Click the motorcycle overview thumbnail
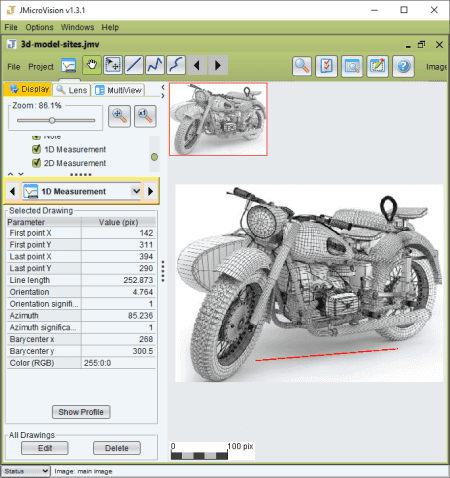The image size is (450, 478). 218,119
